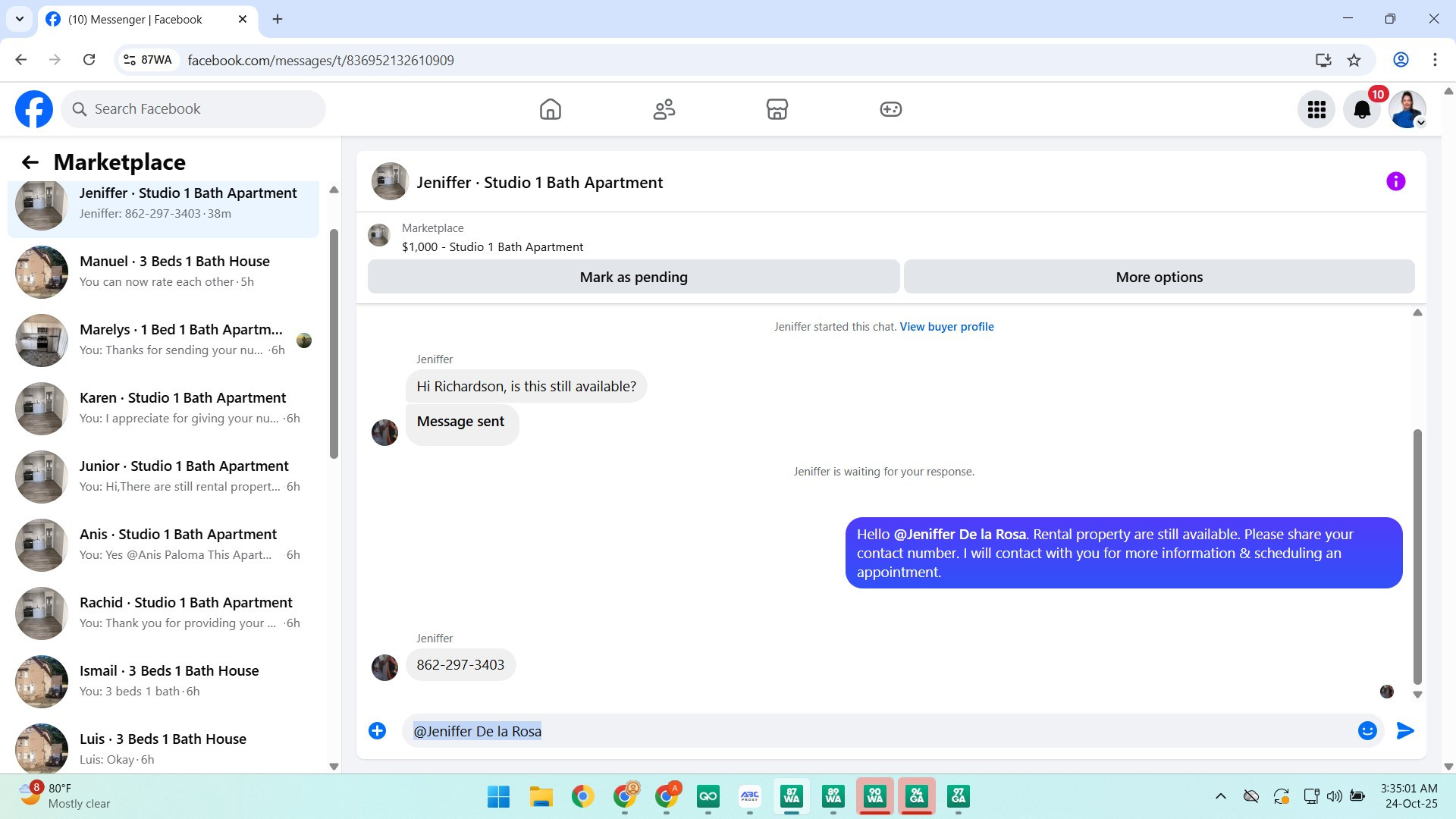
Task: Open Chrome profile icon
Action: 1401,60
